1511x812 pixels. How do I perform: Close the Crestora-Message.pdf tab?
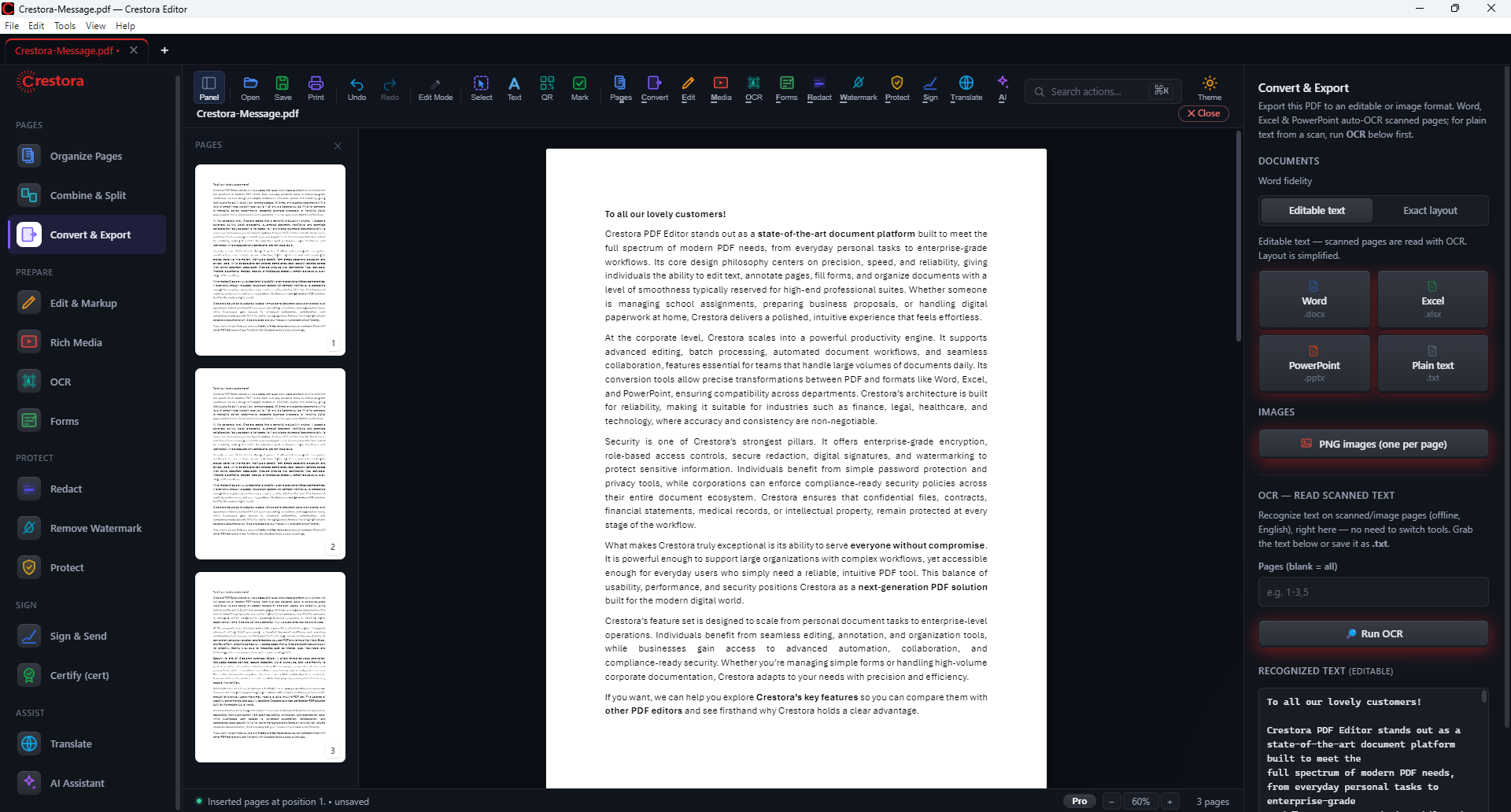click(x=134, y=50)
